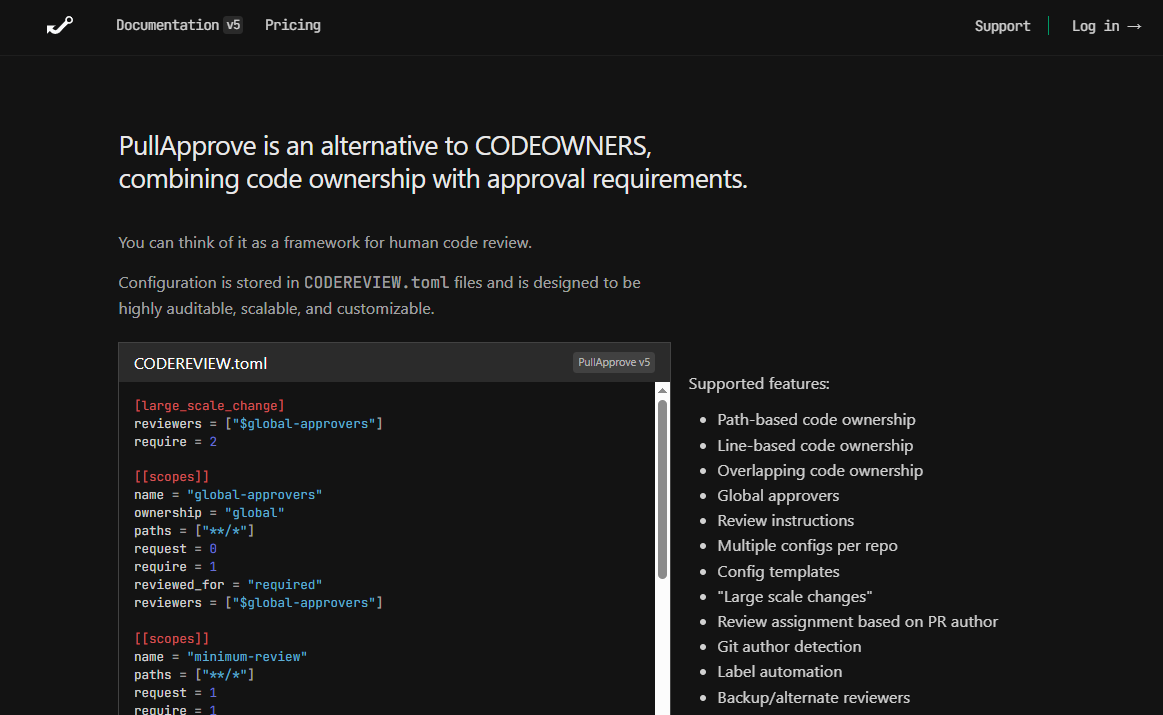Click the 'Global approvers' feature item
1163x715 pixels.
(x=778, y=495)
